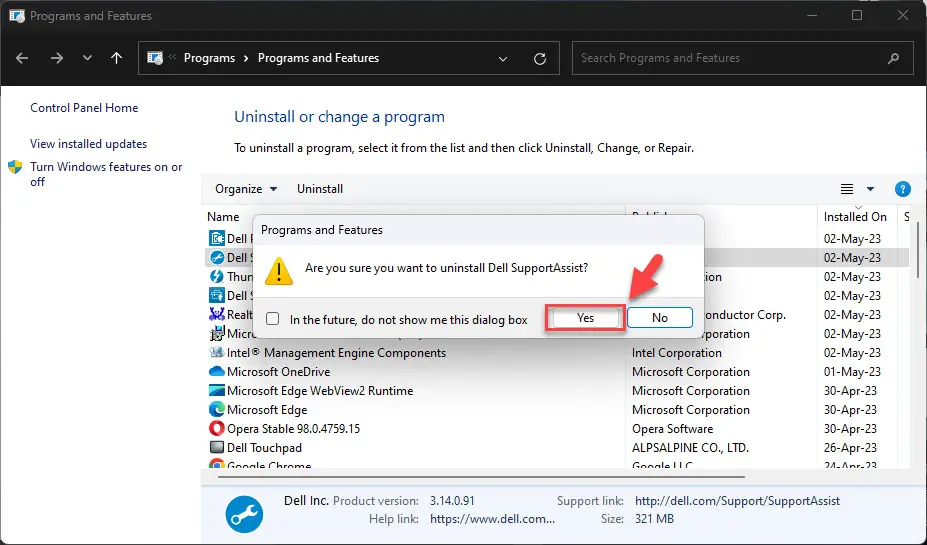Select the Intel Management Engine Components row
The height and width of the screenshot is (545, 927).
tap(556, 353)
